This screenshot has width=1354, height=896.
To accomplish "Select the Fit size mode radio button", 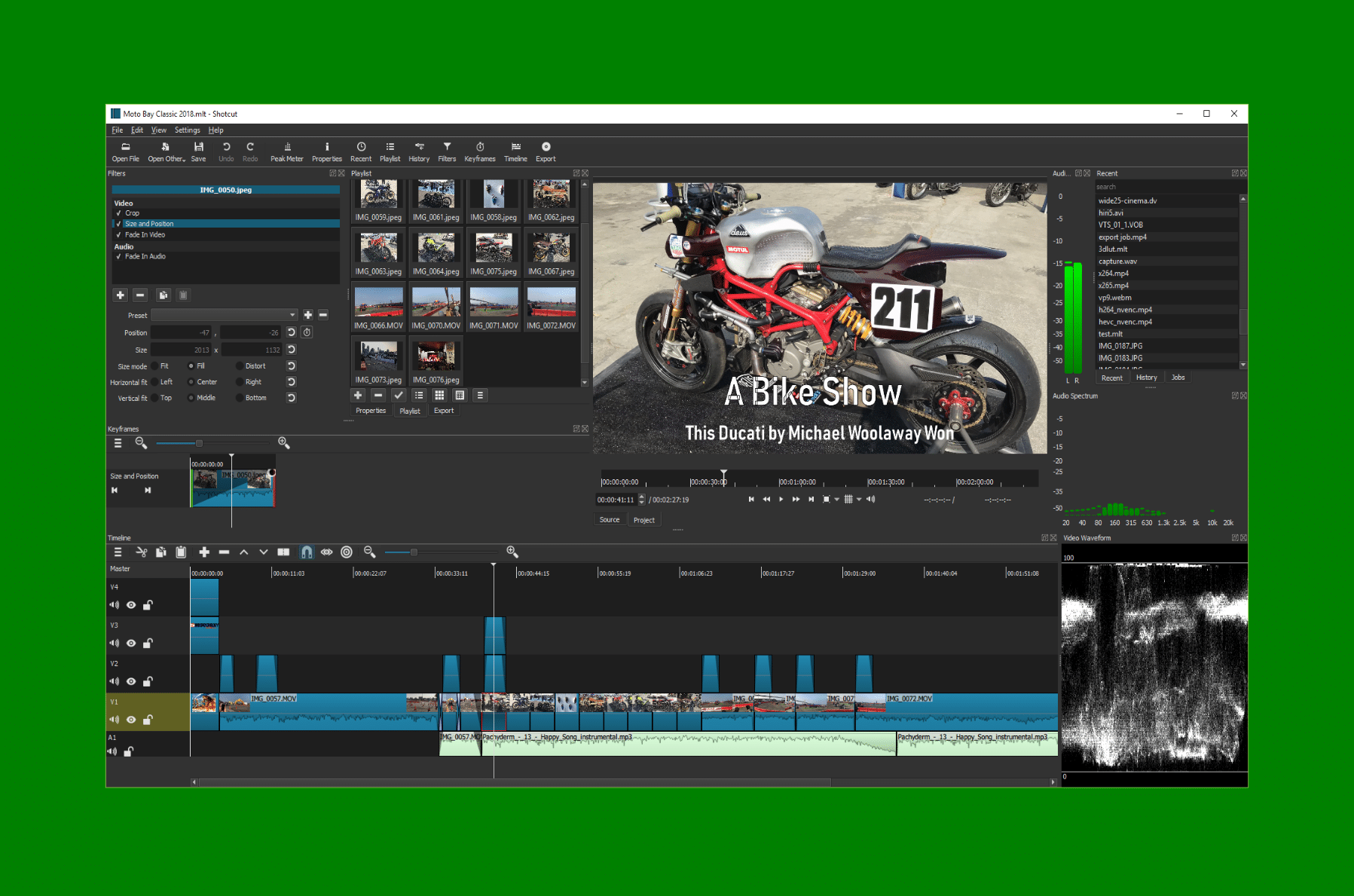I will click(x=154, y=366).
